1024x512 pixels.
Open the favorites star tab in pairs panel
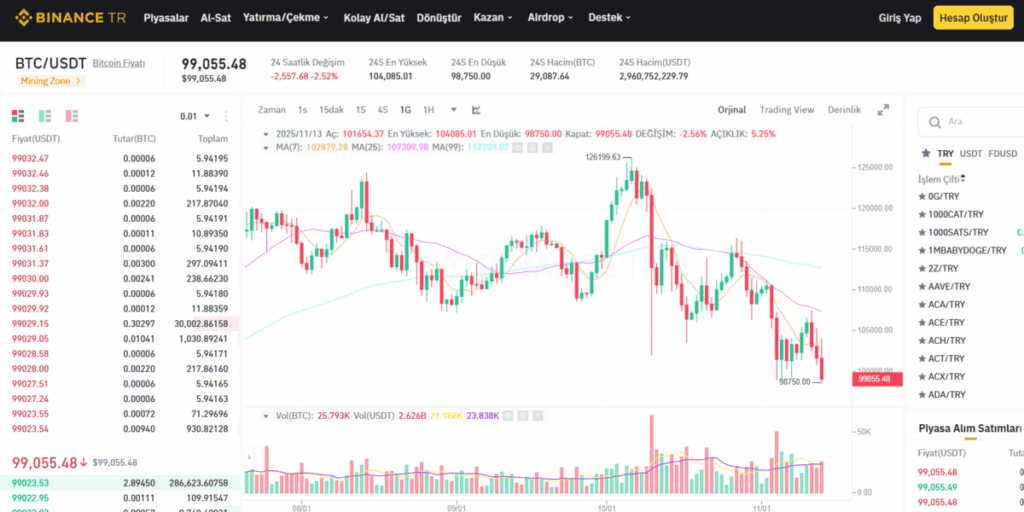point(925,153)
